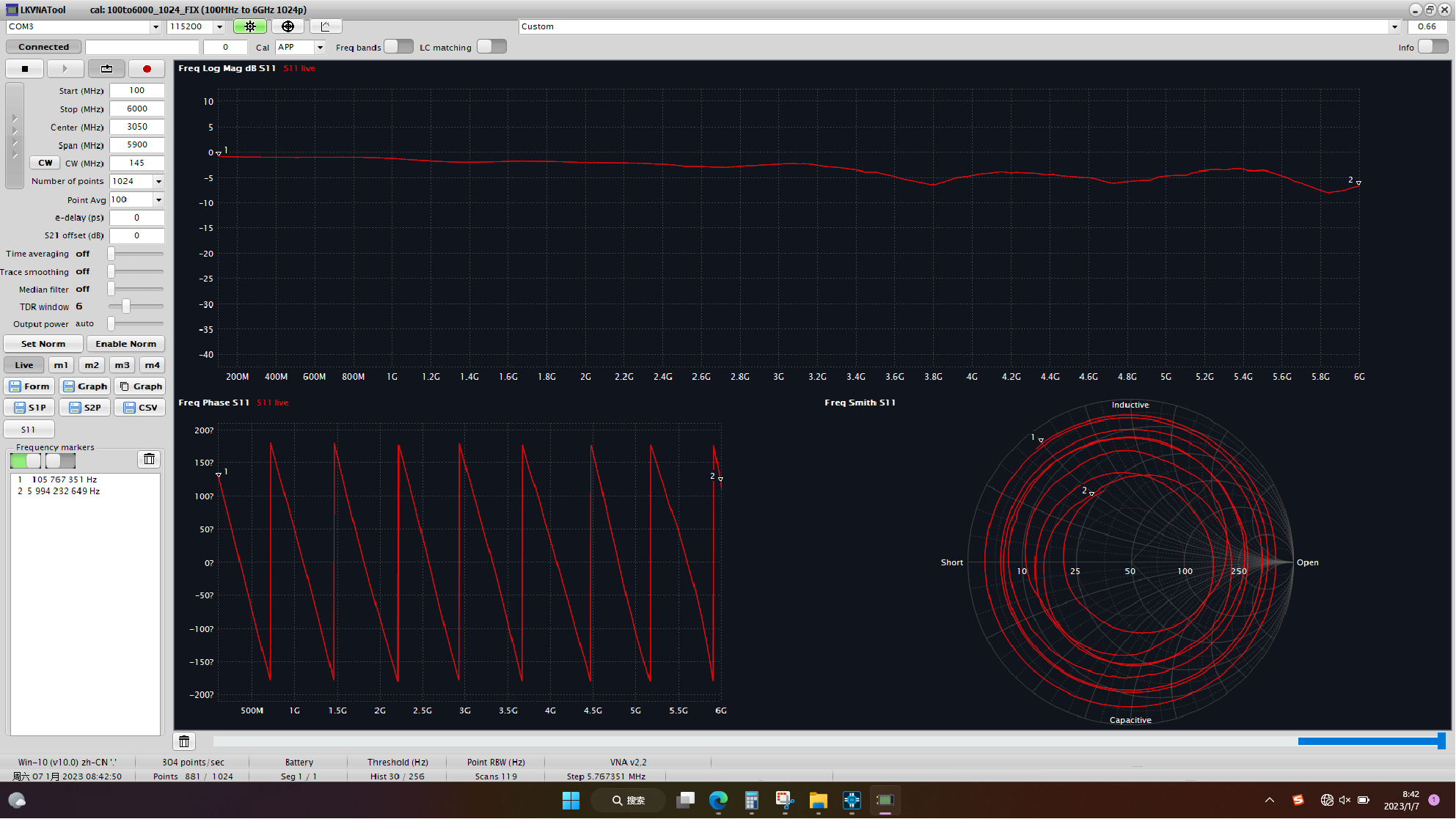Toggle the green frequency markers switch
The image size is (1456, 819).
26,461
